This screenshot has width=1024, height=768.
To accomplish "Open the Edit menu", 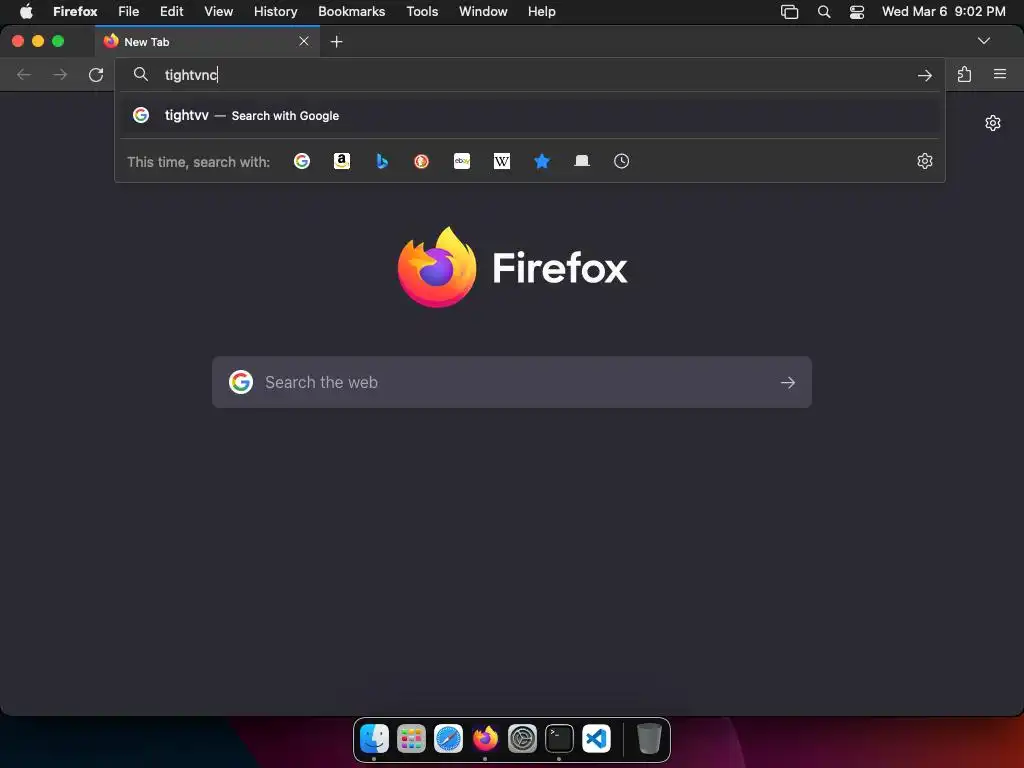I will 172,12.
